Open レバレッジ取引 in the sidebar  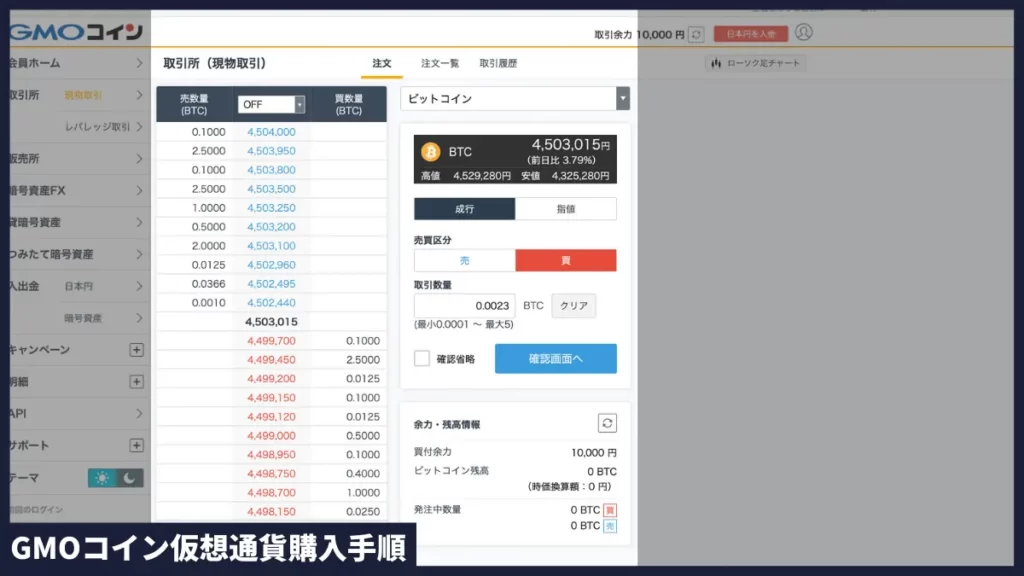click(97, 127)
